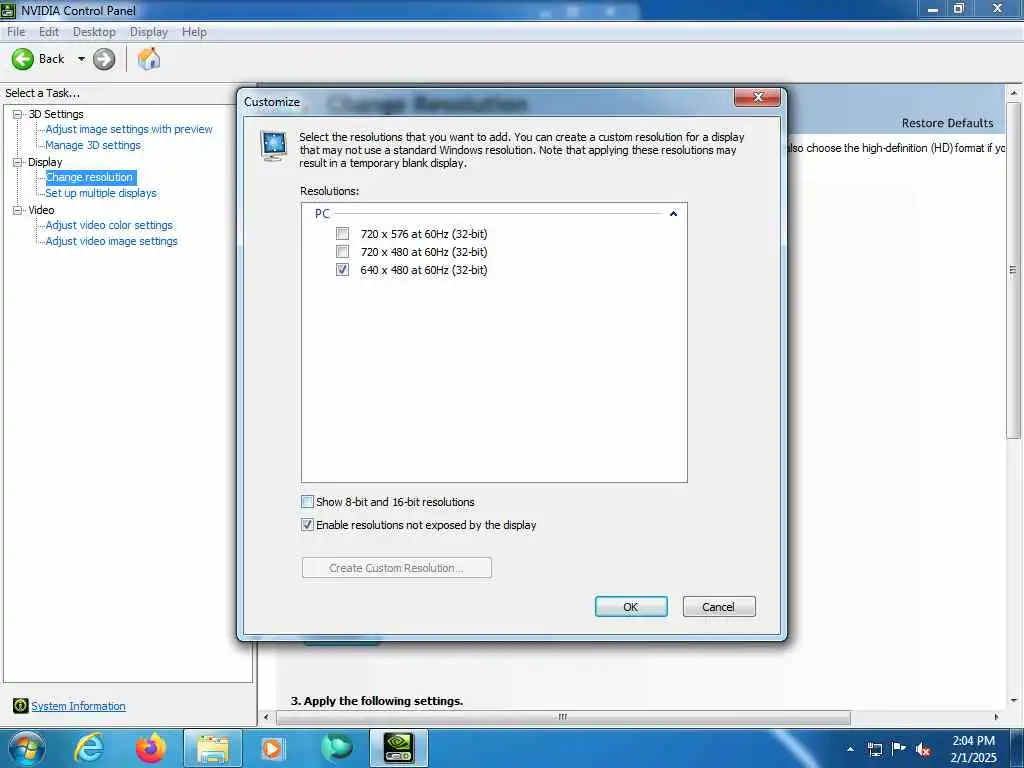Click the 640 x 480 at 60Hz text

tap(424, 270)
